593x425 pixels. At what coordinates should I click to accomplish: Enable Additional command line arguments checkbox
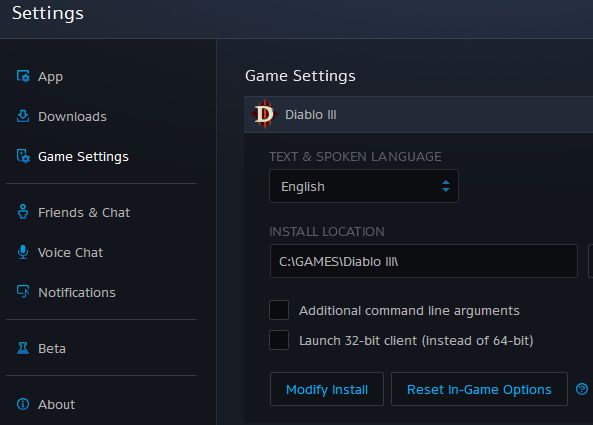[279, 310]
